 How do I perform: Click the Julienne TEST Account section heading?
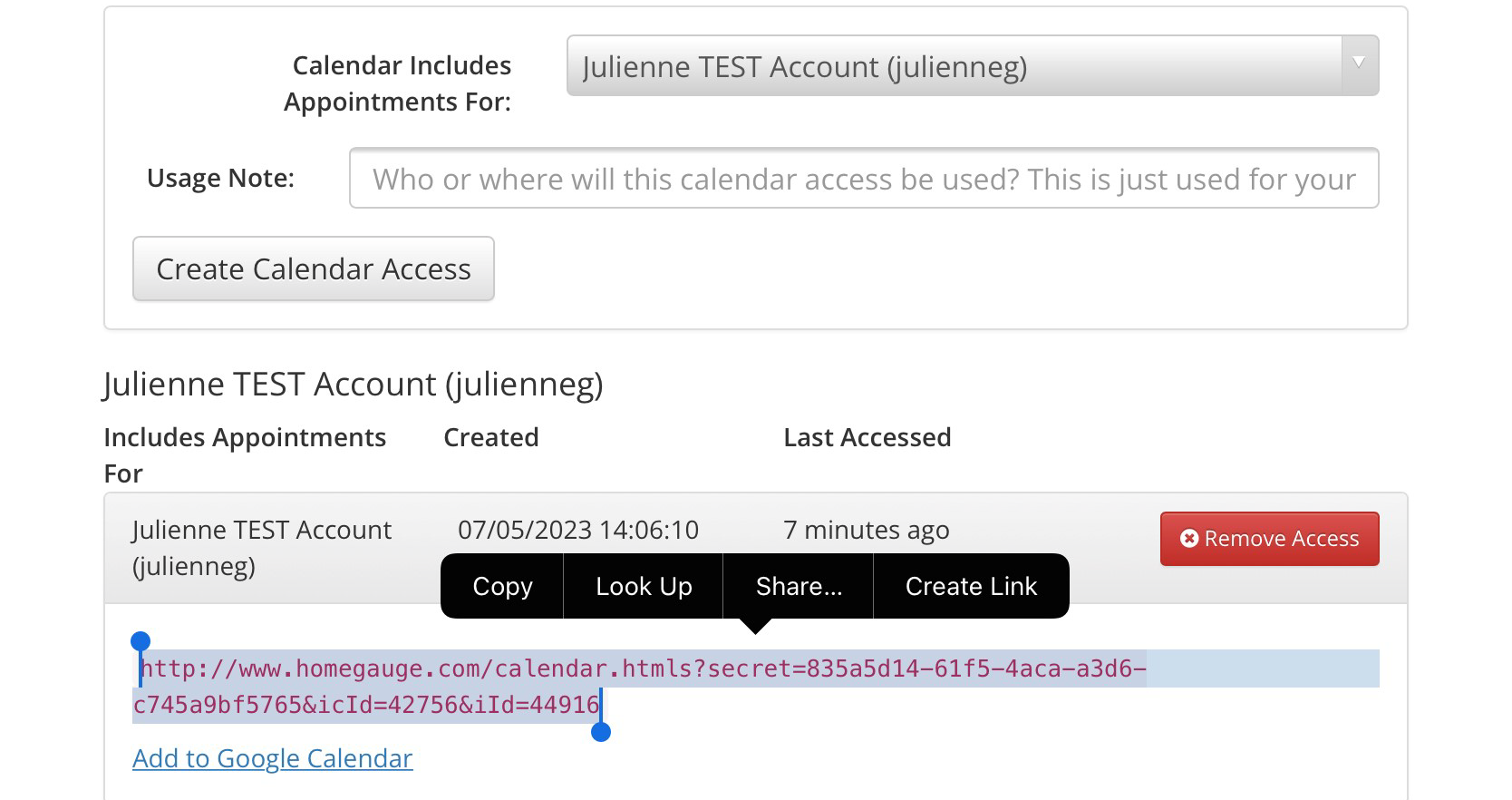pyautogui.click(x=353, y=385)
